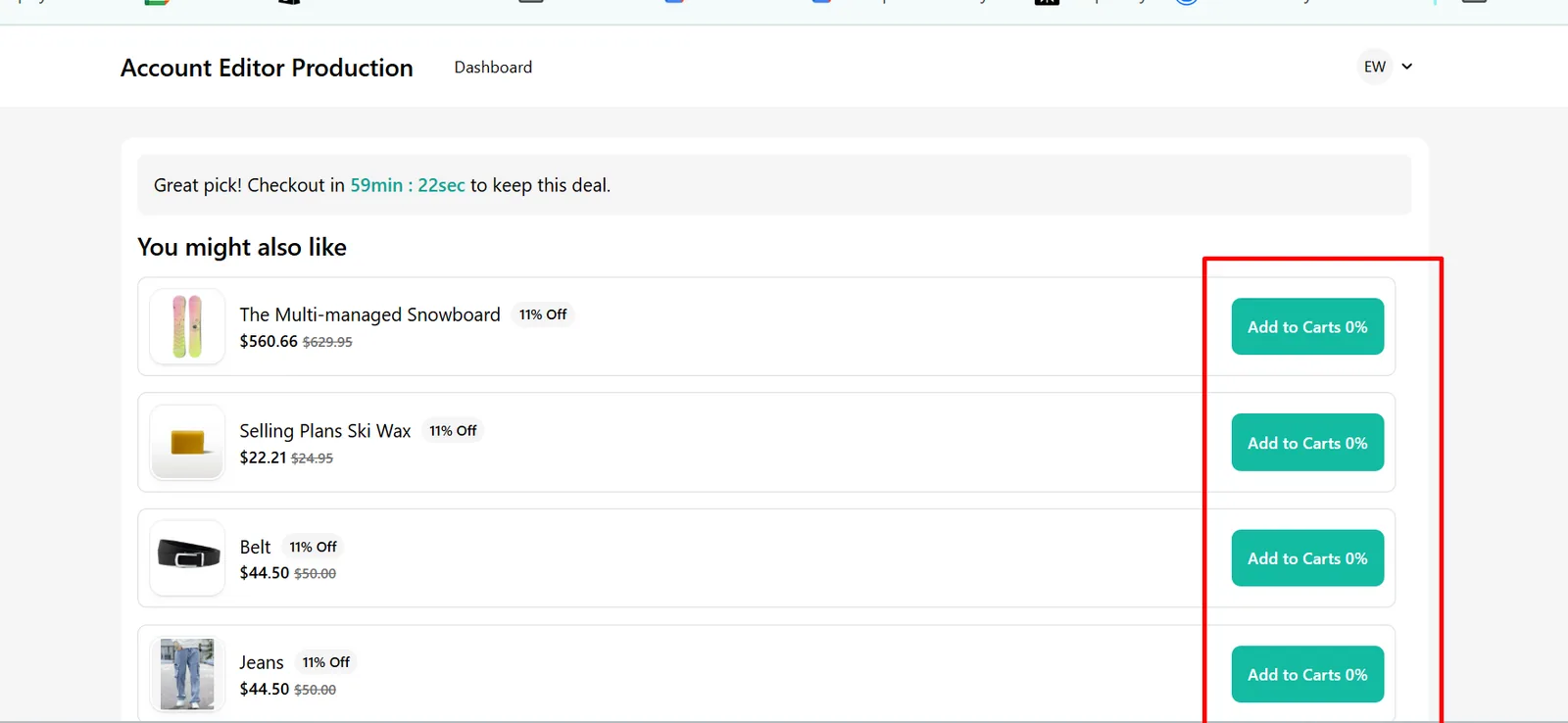Screen dimensions: 1568x723
Task: Add The Multi-managed Snowboard to cart
Action: tap(1307, 326)
